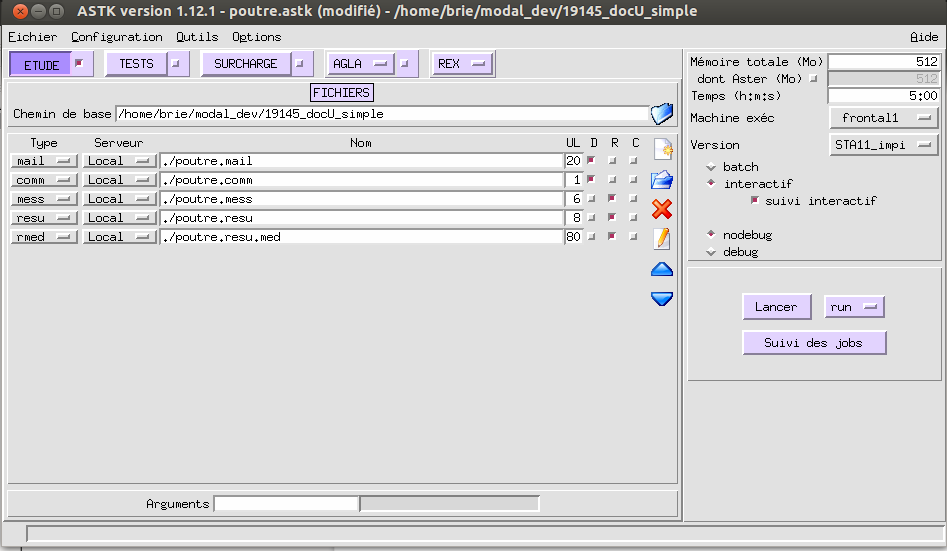The height and width of the screenshot is (551, 947).
Task: Click the notepad edit file icon
Action: (x=662, y=238)
